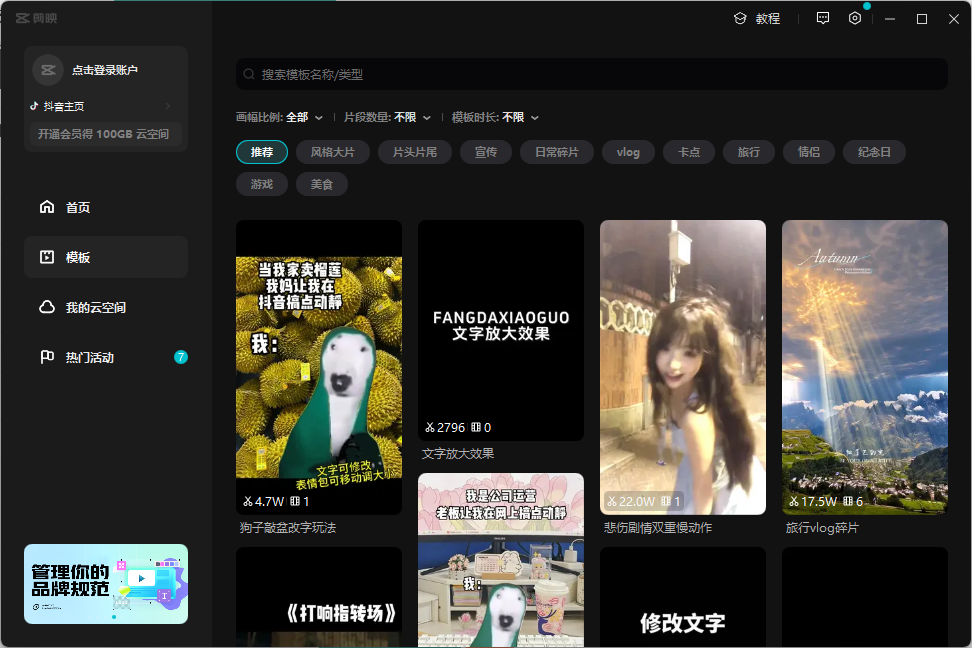
Task: Click the 管理你的品牌规范 promo banner
Action: [x=106, y=584]
